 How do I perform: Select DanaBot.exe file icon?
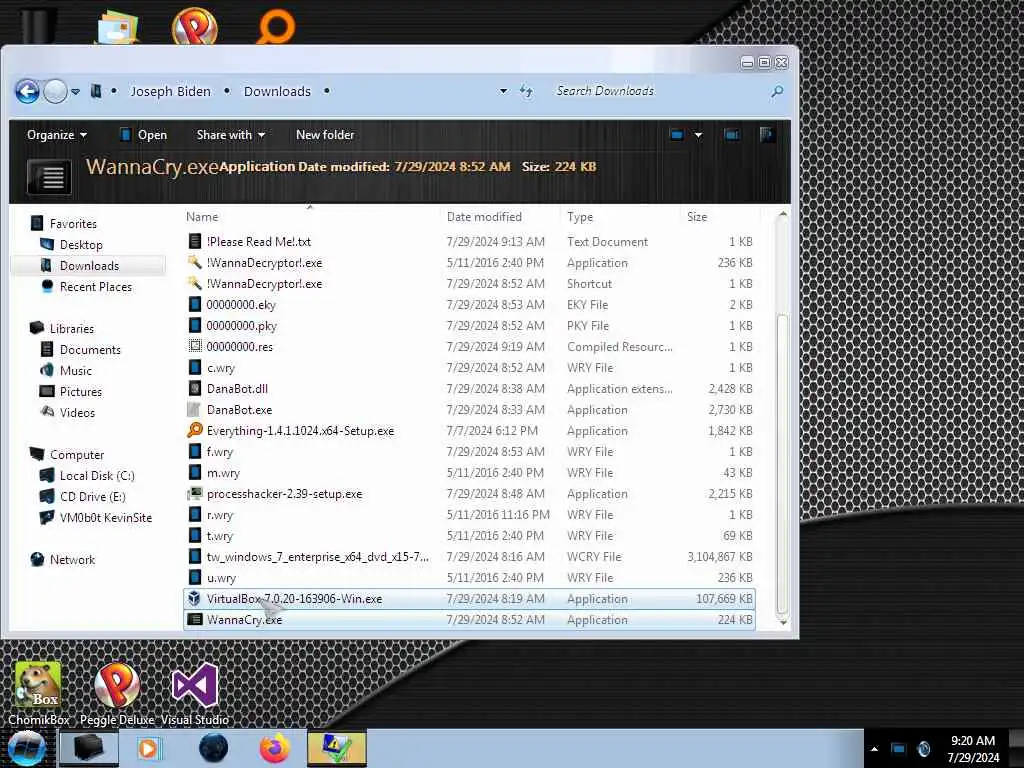195,409
